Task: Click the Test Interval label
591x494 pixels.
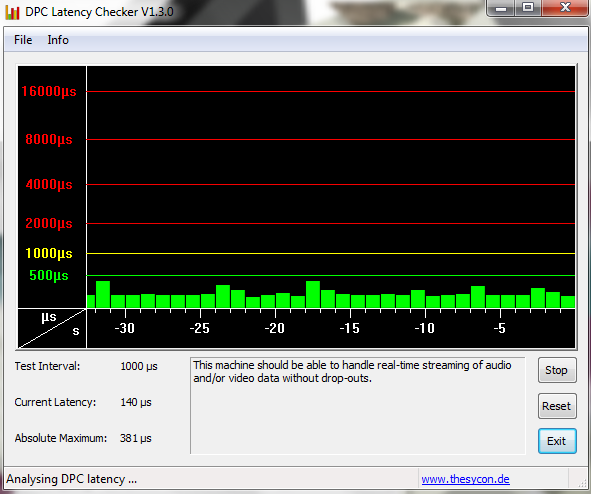Action: 47,366
